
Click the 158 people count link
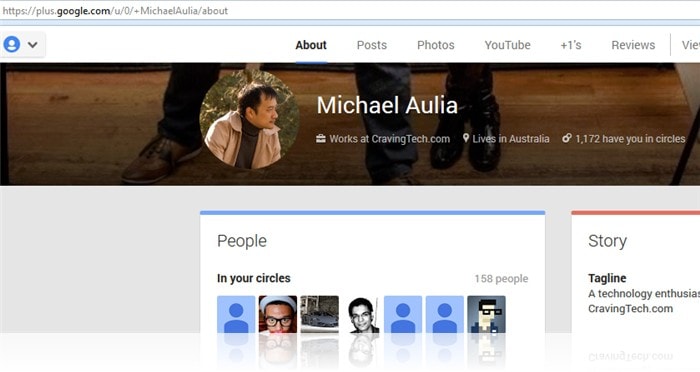point(501,279)
